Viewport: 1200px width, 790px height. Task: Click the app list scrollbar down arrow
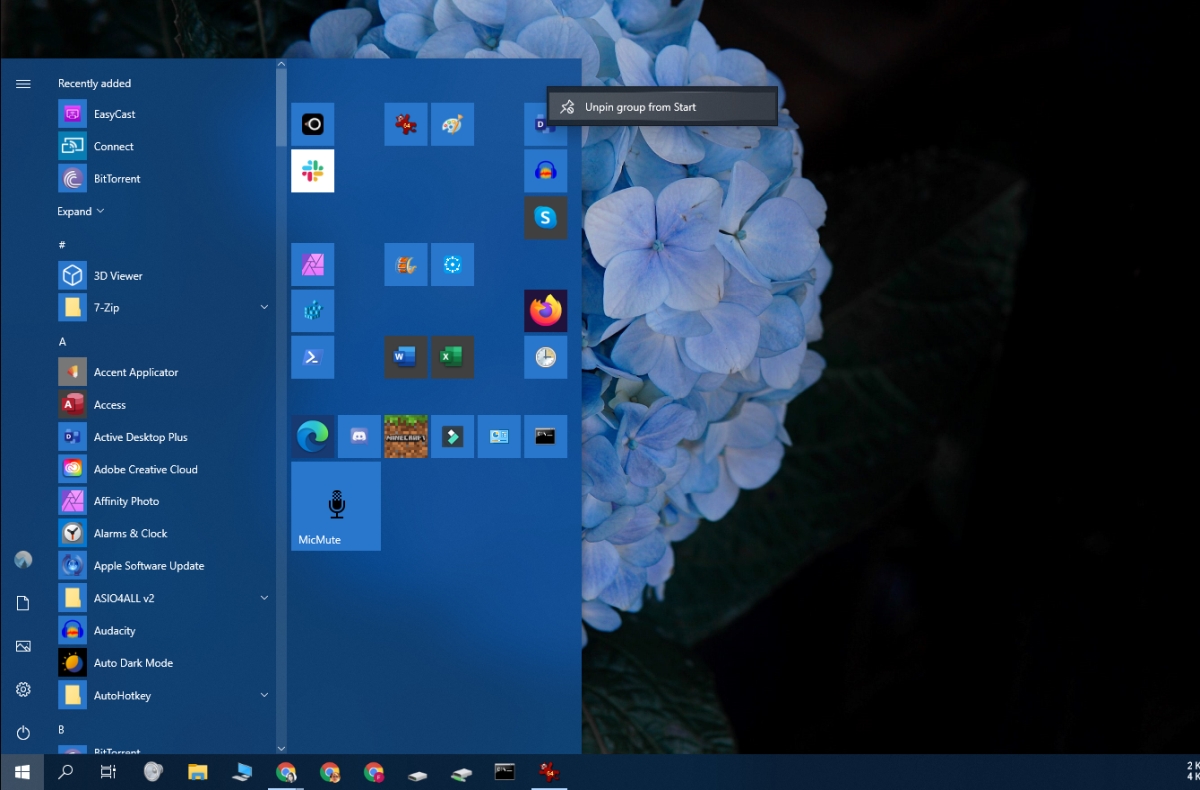(281, 748)
